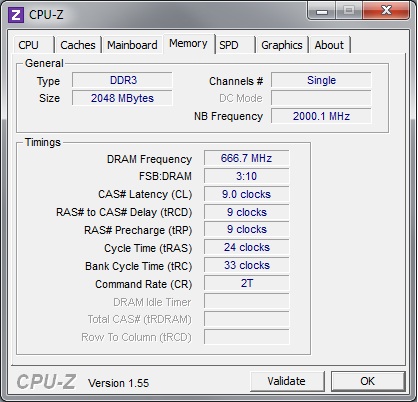The image size is (418, 402).
Task: Select the Mainboard tab
Action: click(x=132, y=45)
